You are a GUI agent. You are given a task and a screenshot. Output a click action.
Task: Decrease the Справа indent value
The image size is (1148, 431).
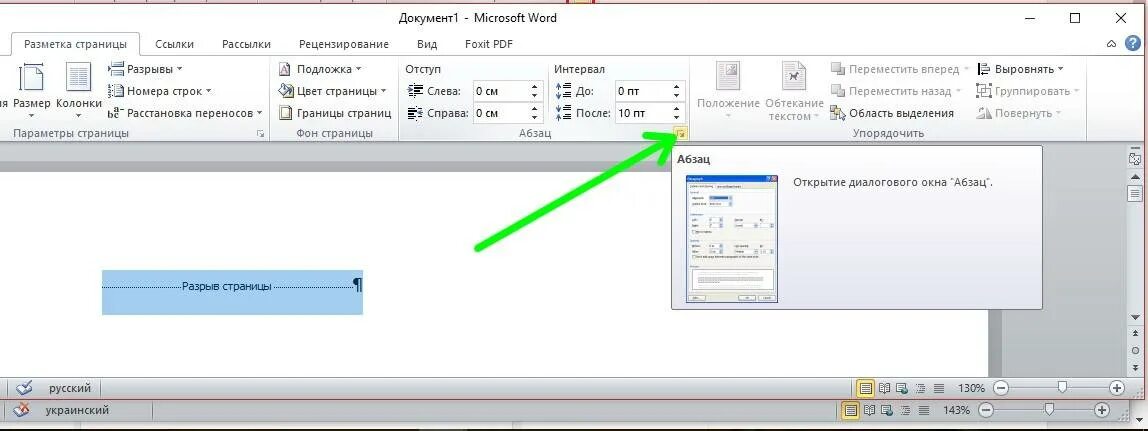pos(534,119)
